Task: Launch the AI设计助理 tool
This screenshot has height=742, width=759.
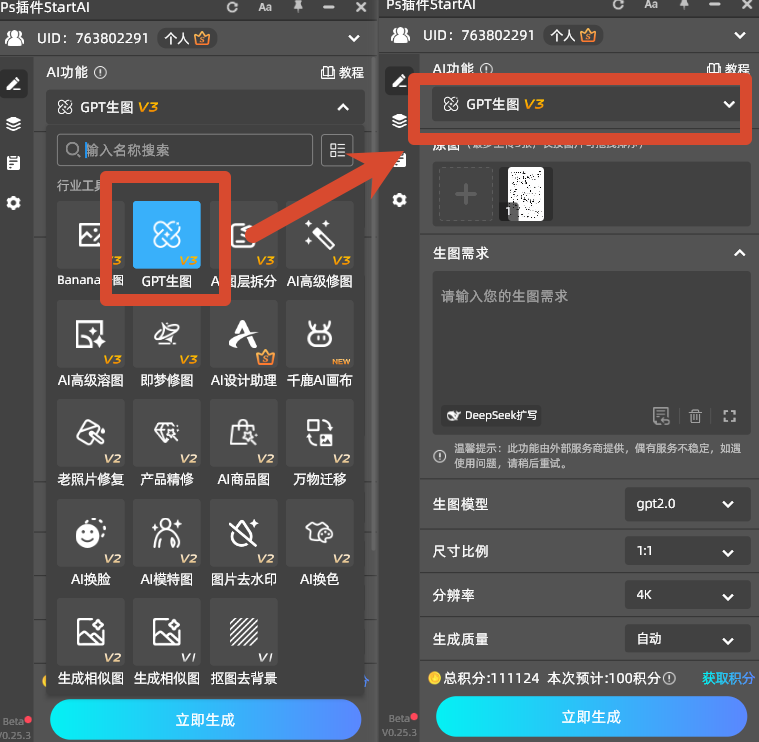Action: (x=243, y=334)
